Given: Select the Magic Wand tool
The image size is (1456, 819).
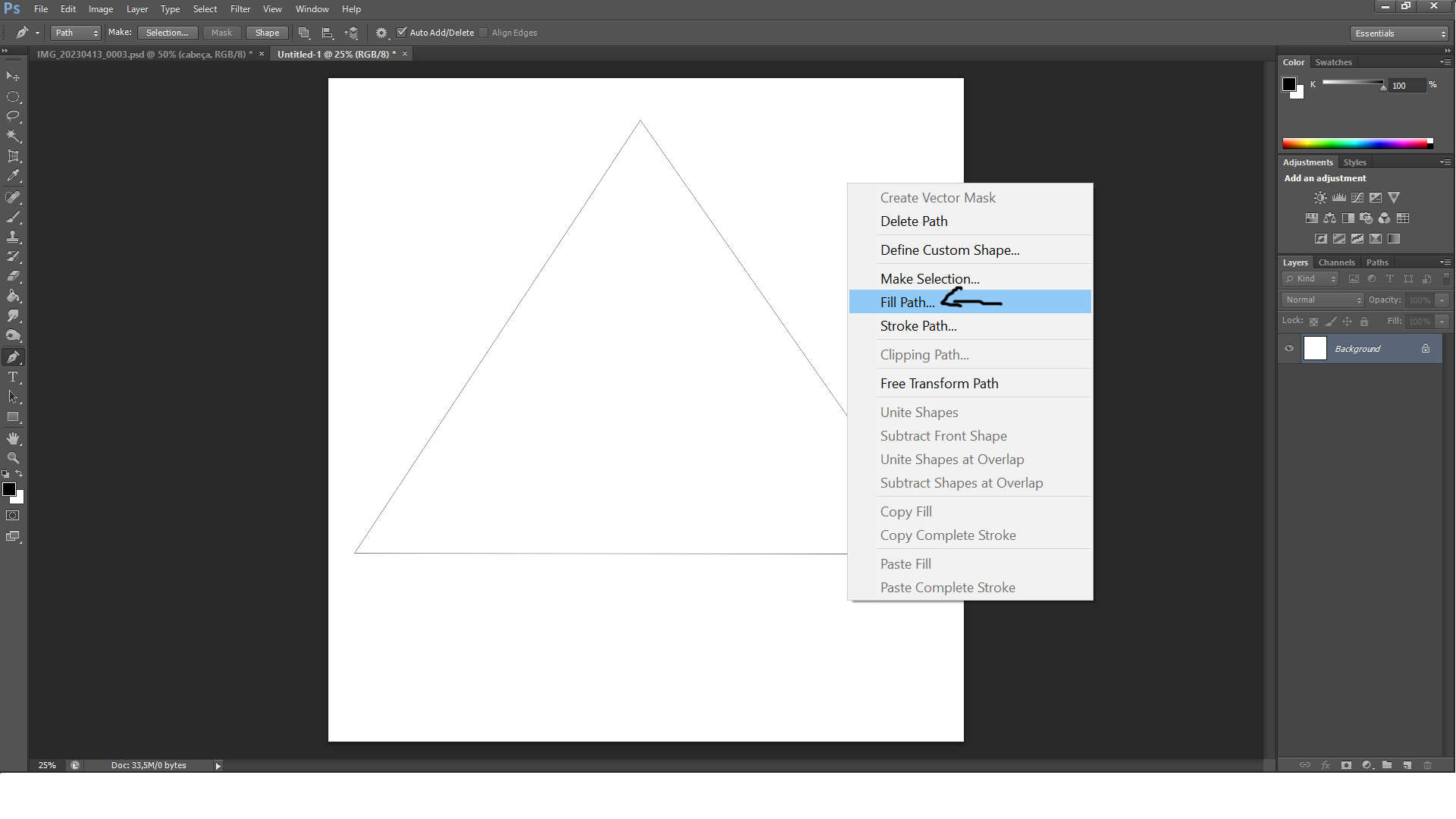Looking at the screenshot, I should coord(13,136).
